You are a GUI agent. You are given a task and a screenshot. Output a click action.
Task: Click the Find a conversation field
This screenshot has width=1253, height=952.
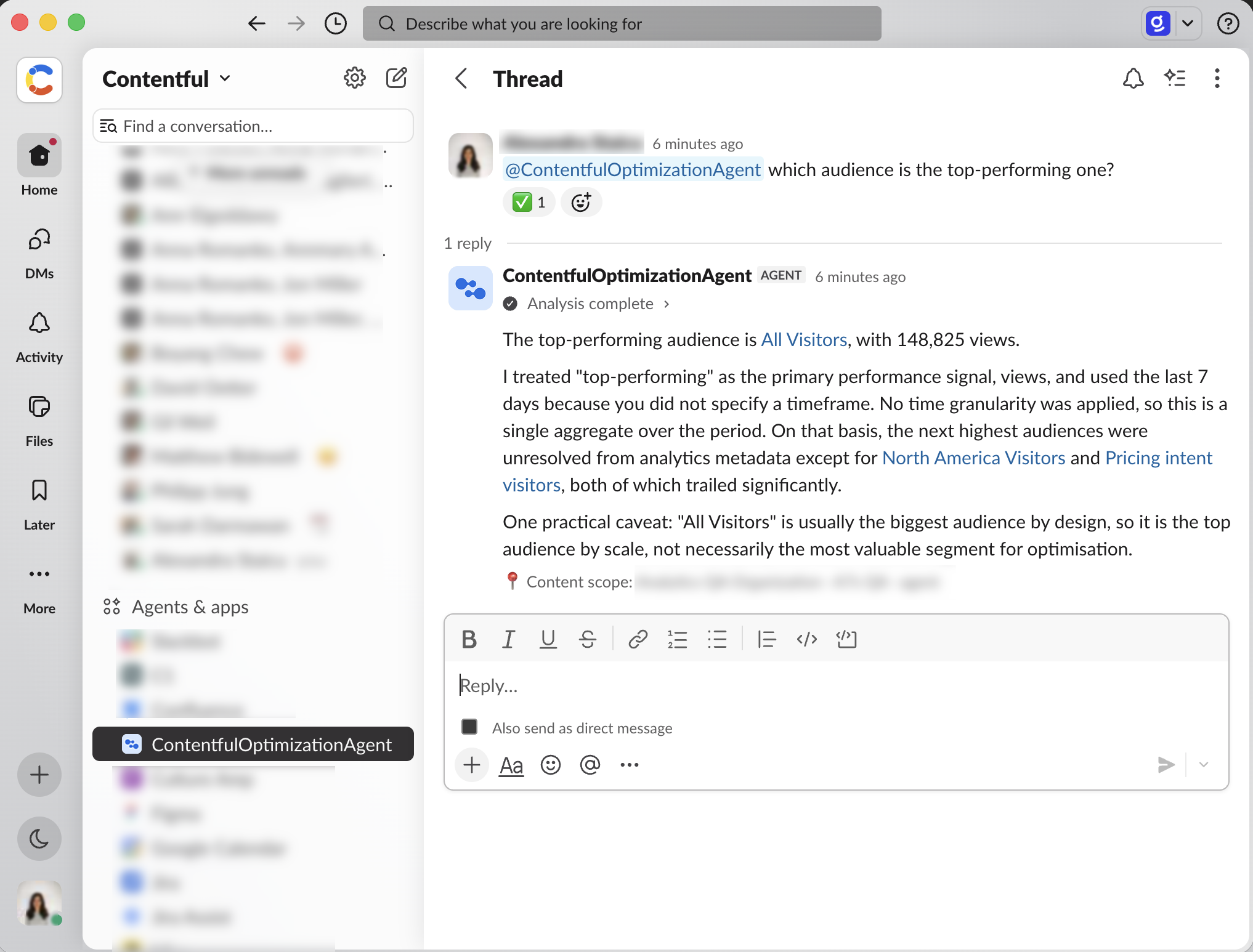(253, 126)
